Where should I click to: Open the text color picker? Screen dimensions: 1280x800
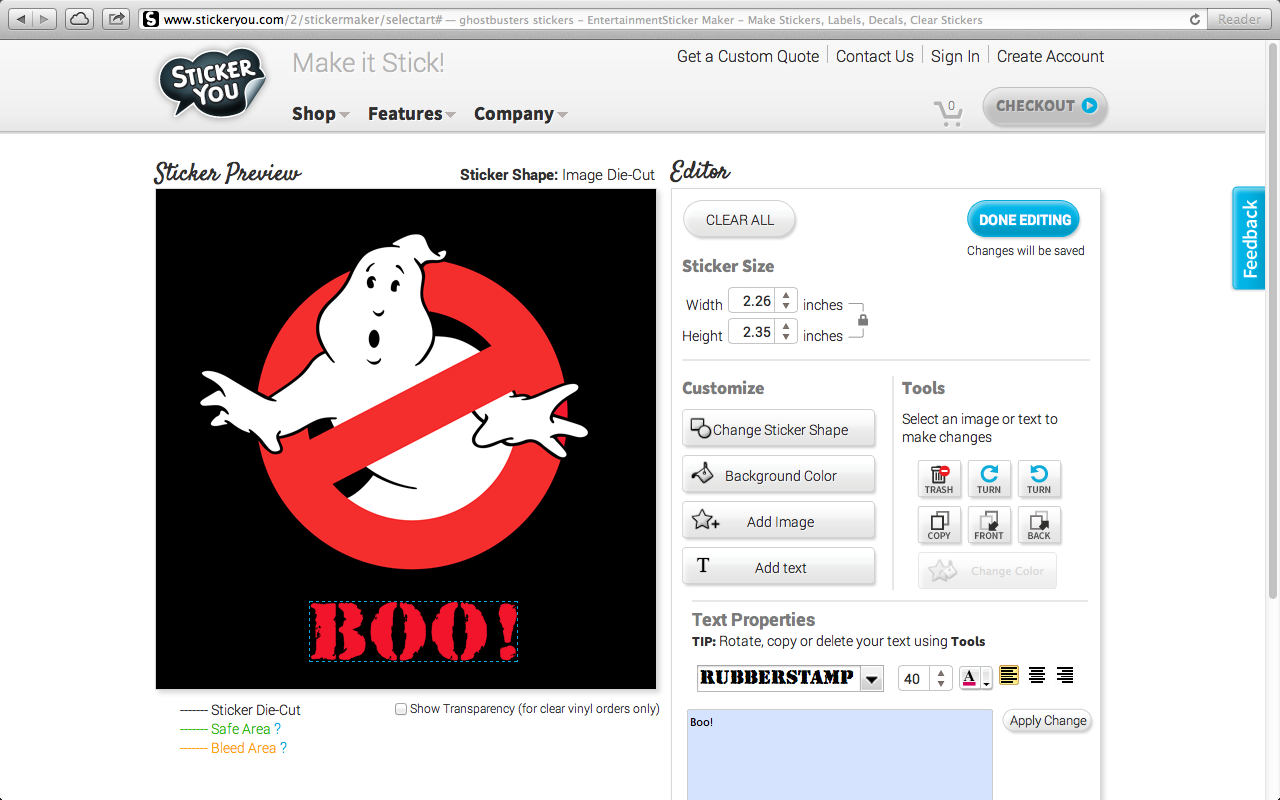(x=975, y=678)
